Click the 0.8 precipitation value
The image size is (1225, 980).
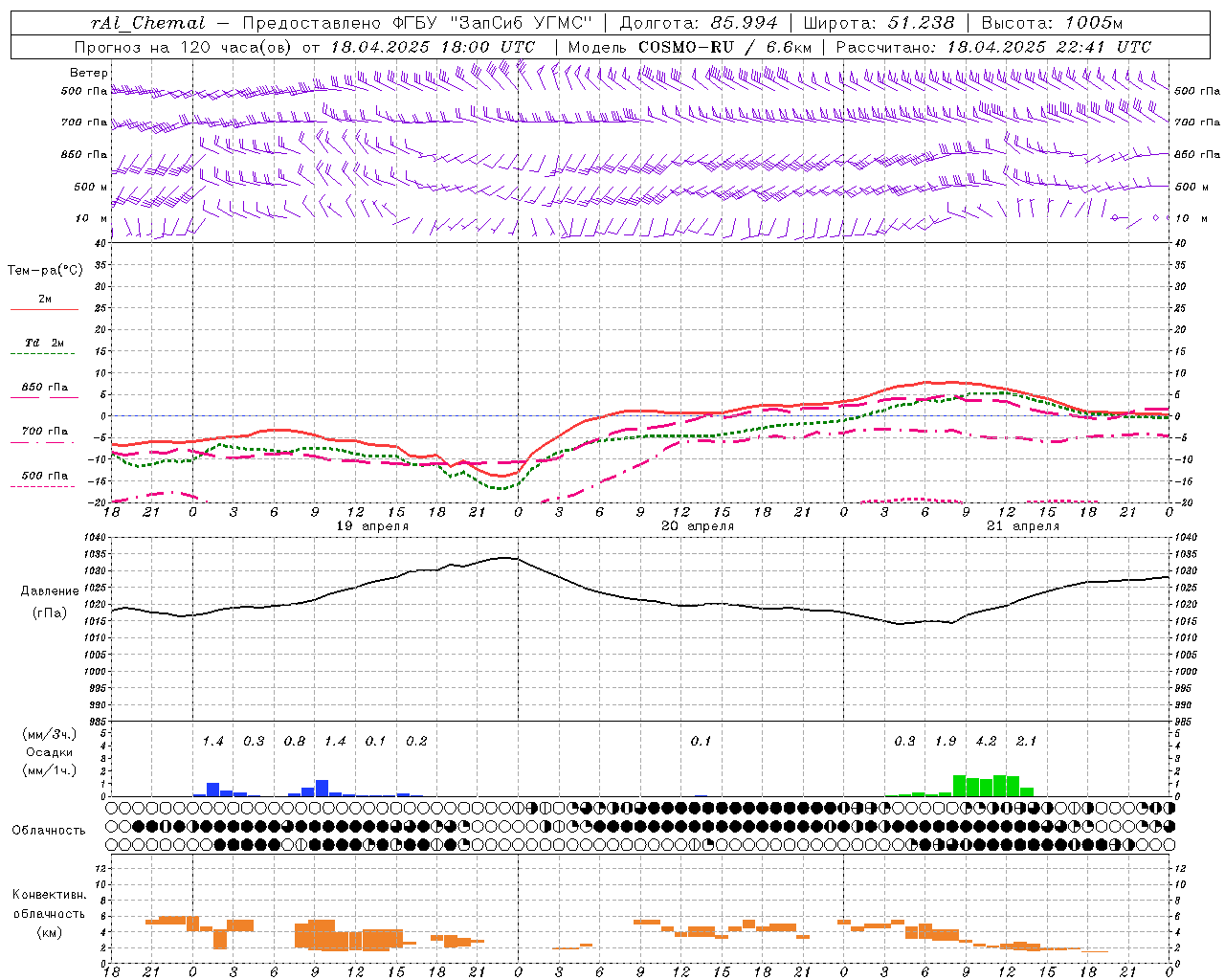point(295,742)
